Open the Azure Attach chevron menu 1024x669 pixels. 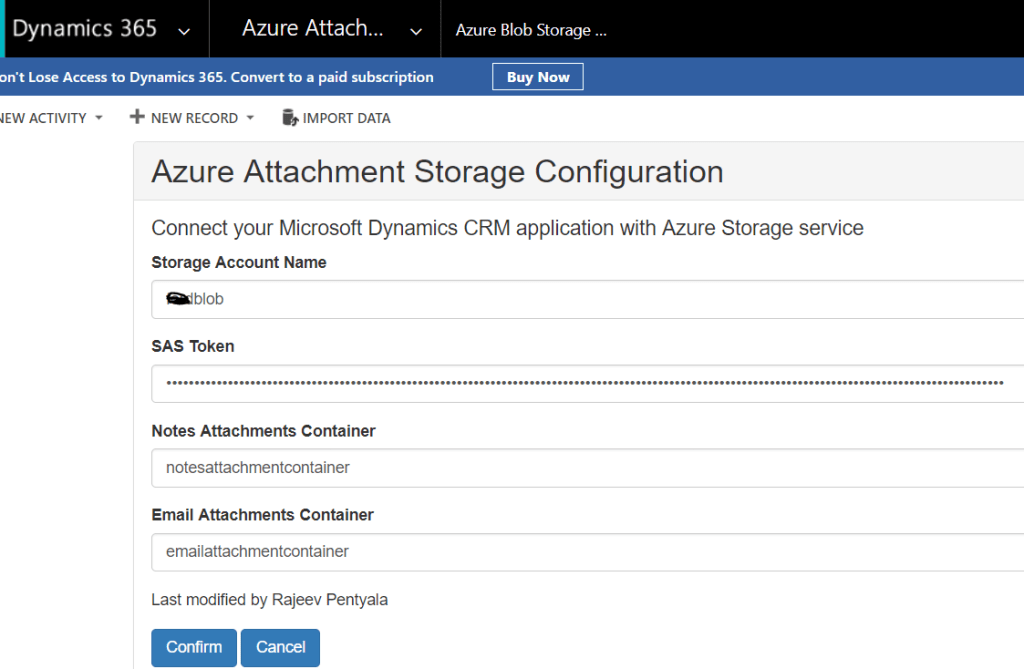point(416,30)
